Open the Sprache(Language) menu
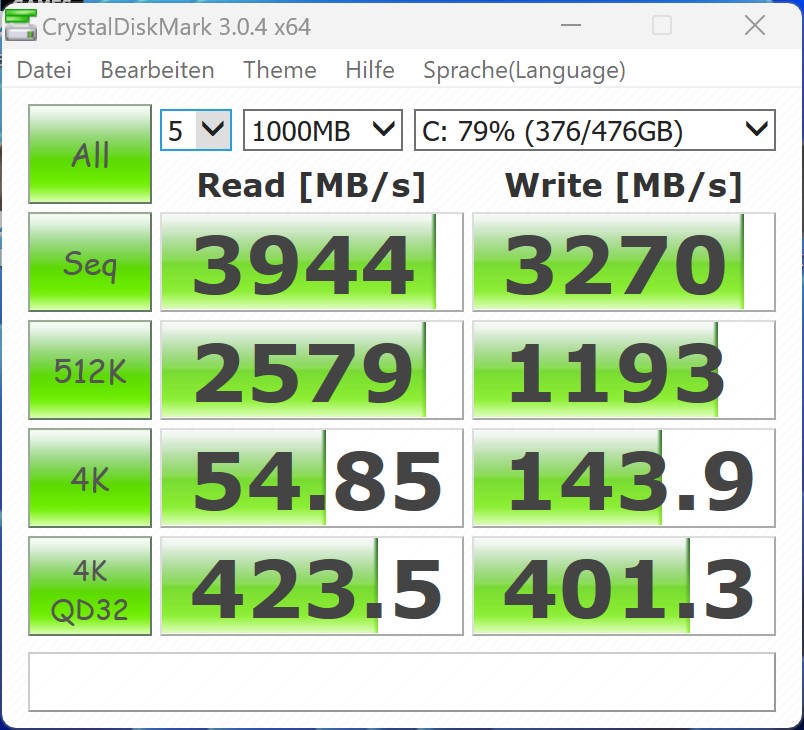The image size is (804, 730). tap(524, 70)
